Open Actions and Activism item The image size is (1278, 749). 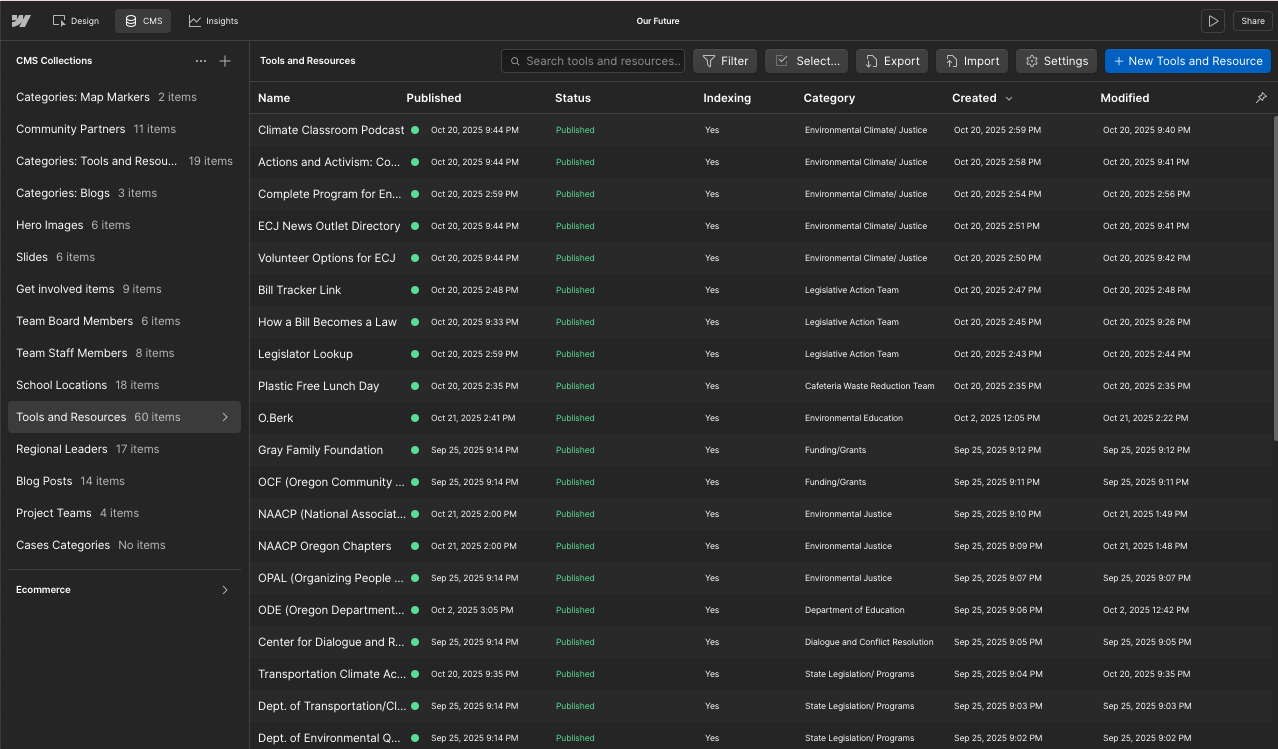tap(329, 162)
